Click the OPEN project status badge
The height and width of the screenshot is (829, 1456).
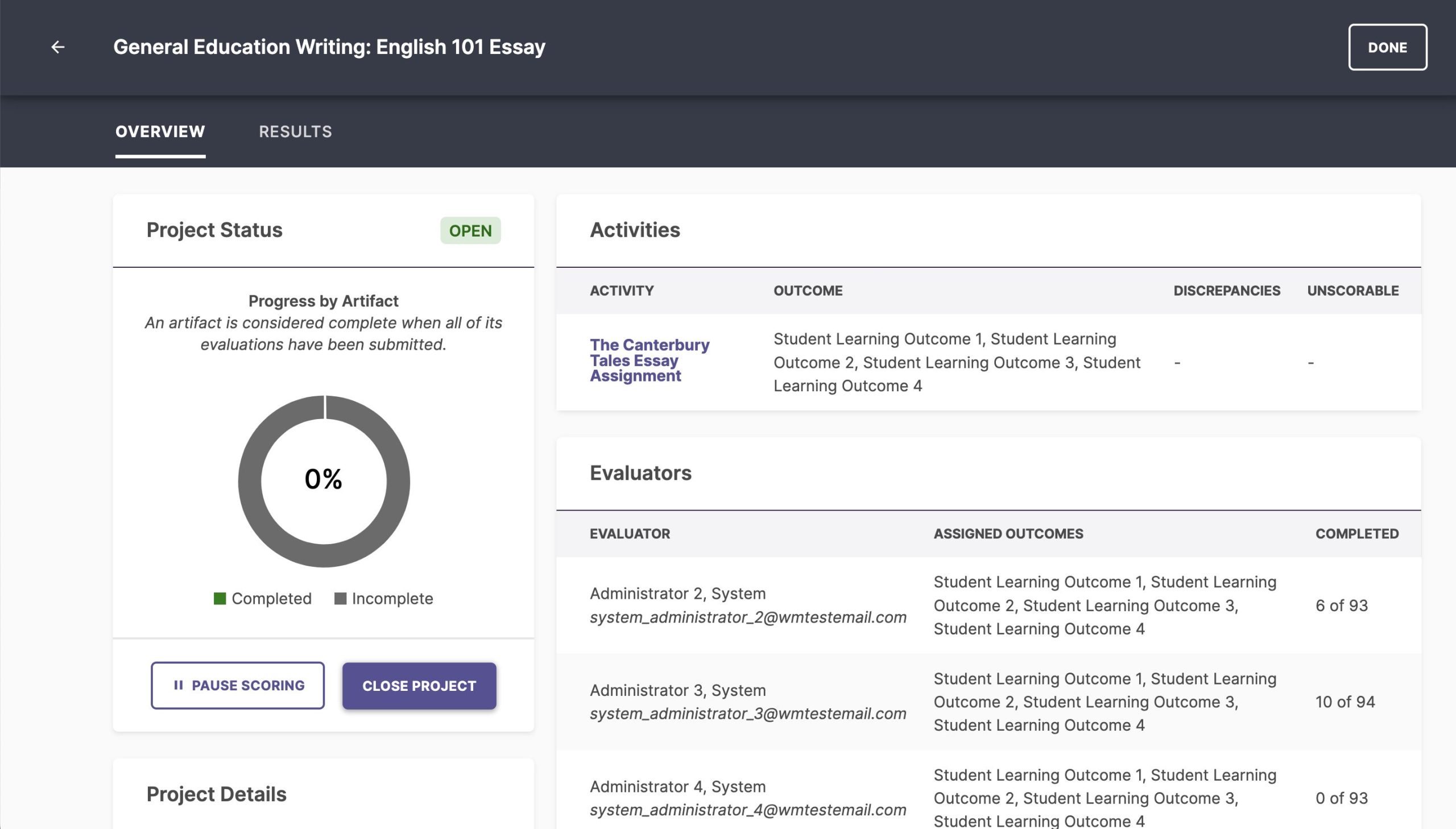(x=470, y=230)
